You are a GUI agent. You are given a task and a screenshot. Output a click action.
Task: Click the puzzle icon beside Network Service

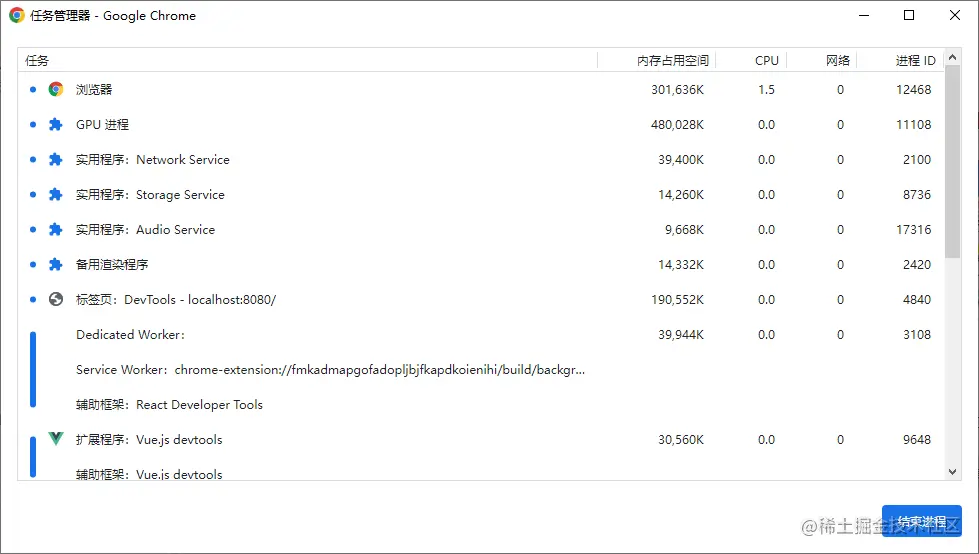(x=56, y=159)
